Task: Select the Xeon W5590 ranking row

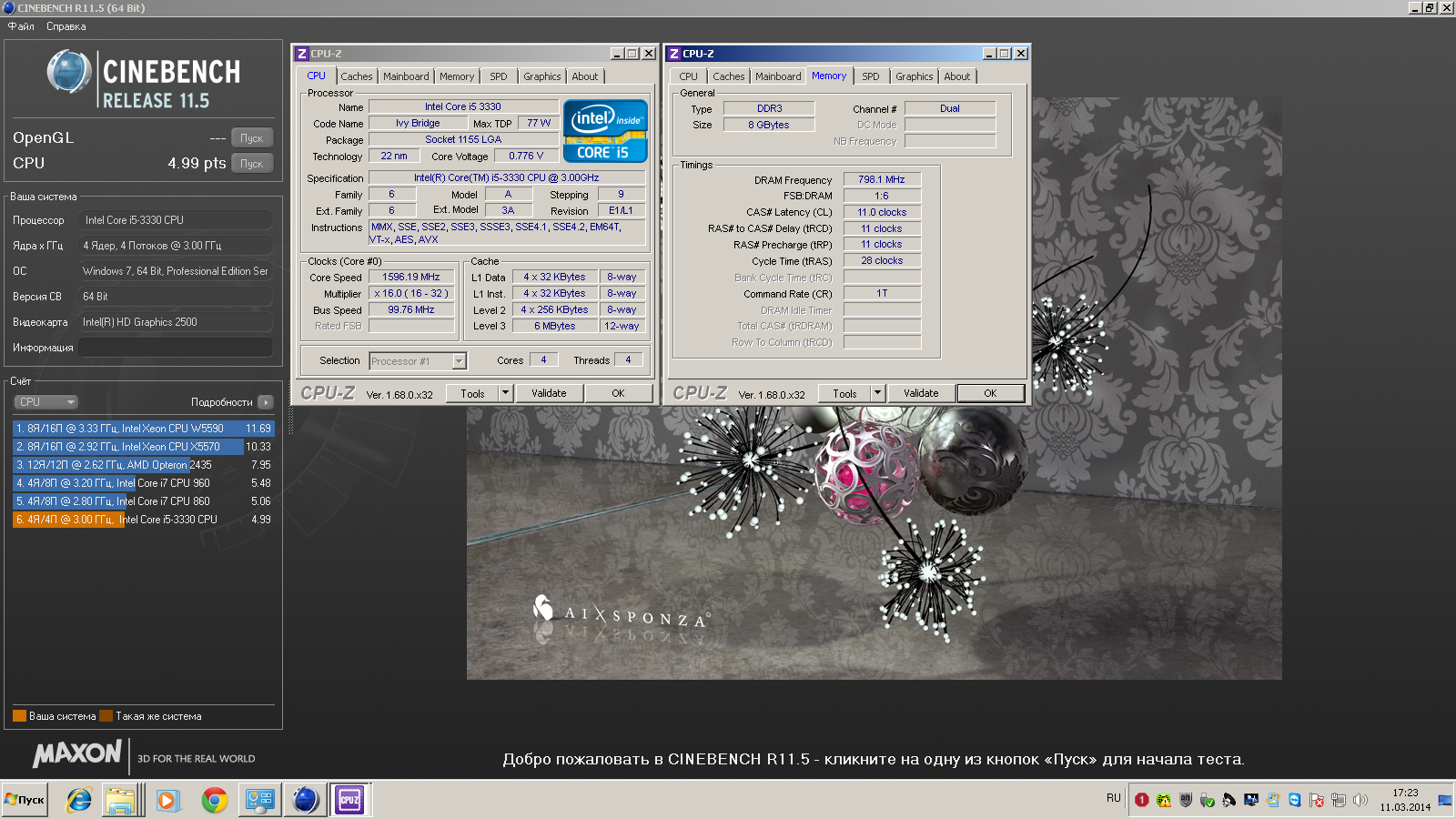Action: pyautogui.click(x=143, y=429)
